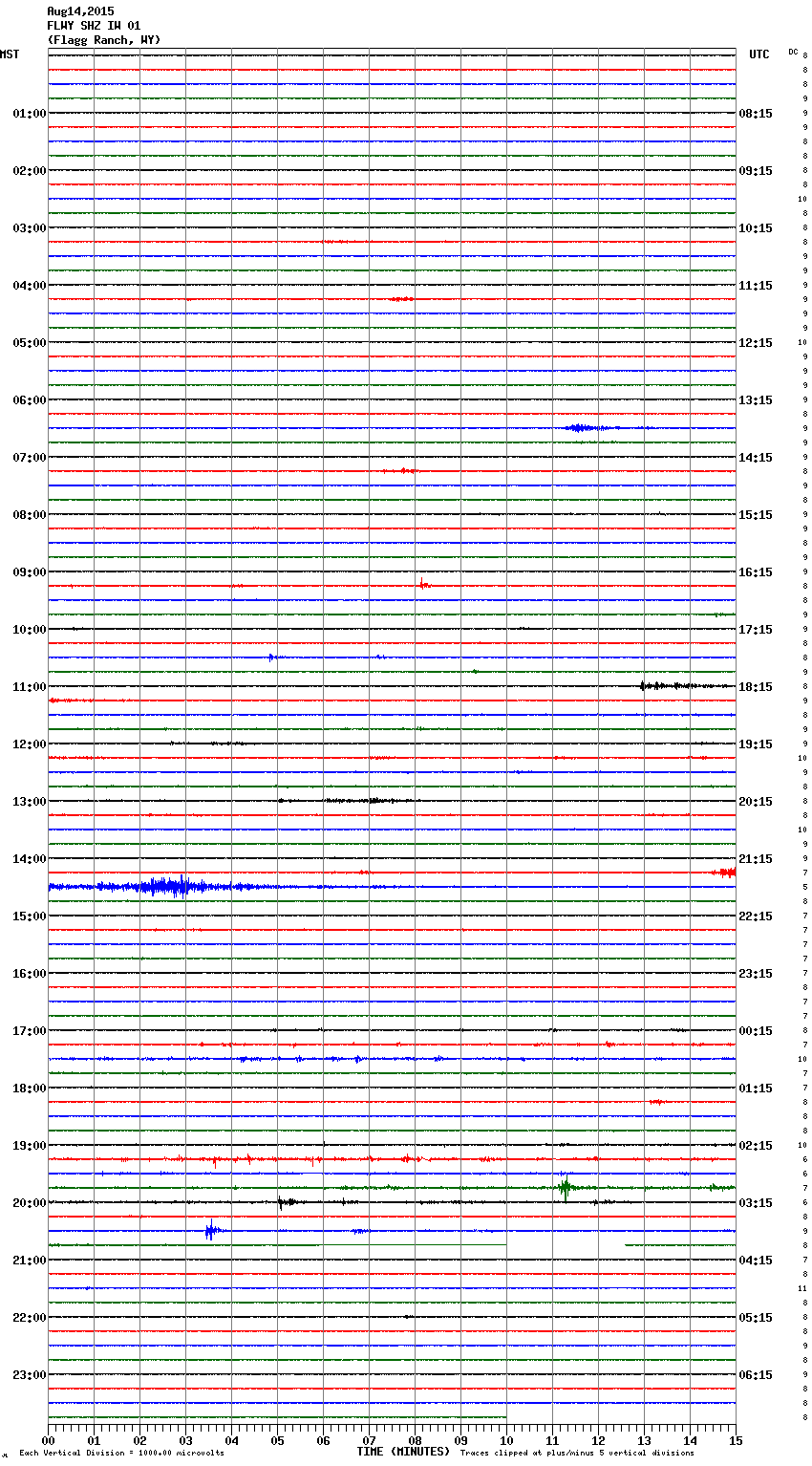Click the 06:15 UTC time label
This screenshot has height=1466, width=812.
tap(756, 1375)
